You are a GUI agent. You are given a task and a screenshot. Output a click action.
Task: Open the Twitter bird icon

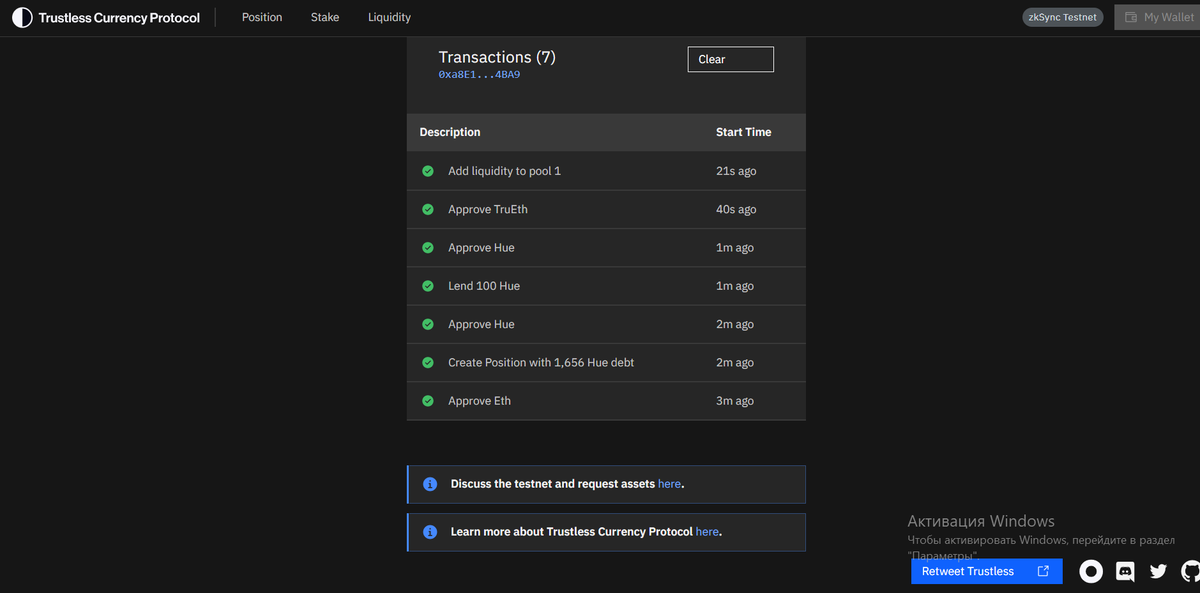point(1157,571)
